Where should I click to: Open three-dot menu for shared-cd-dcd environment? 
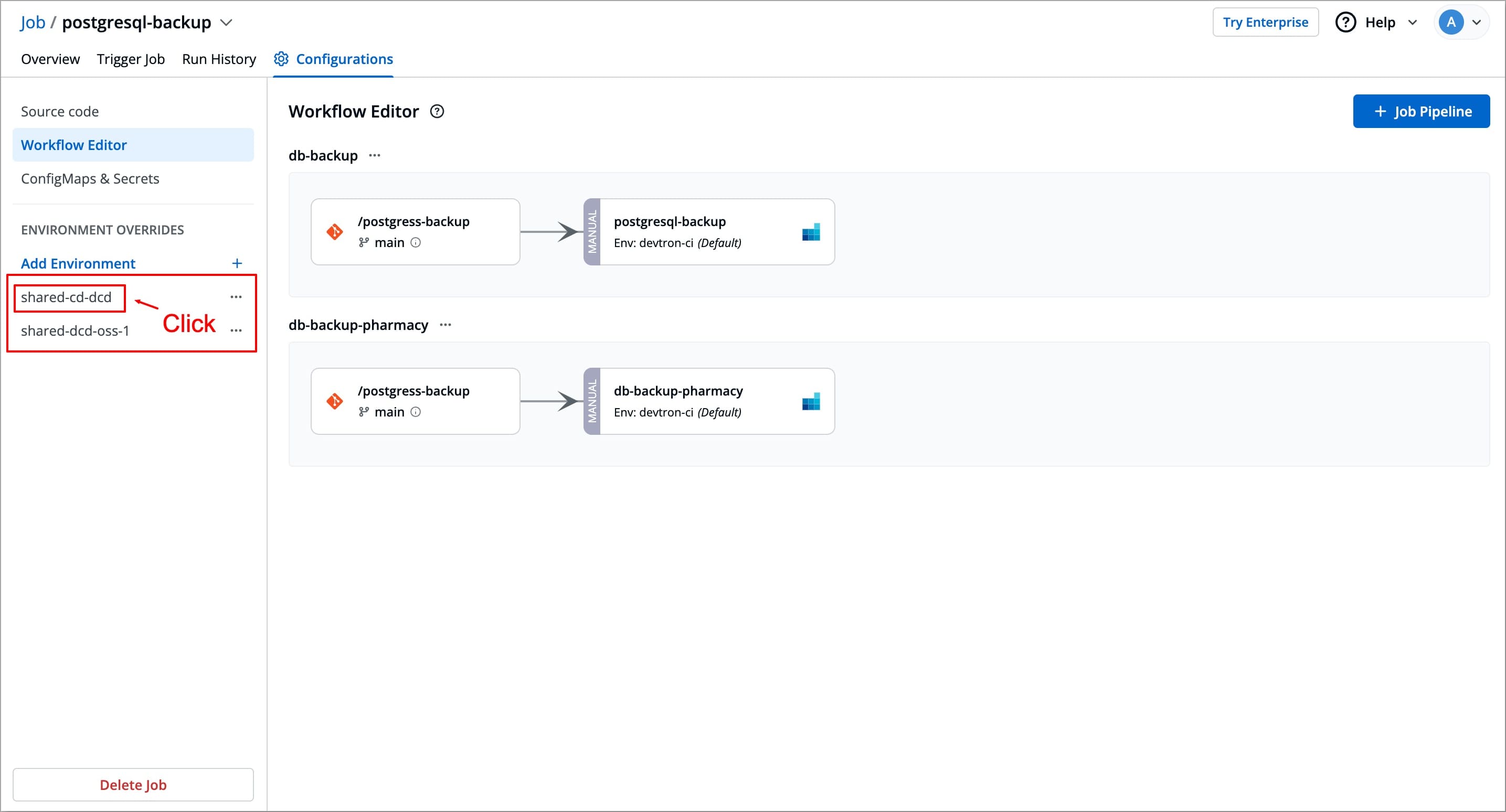click(236, 297)
